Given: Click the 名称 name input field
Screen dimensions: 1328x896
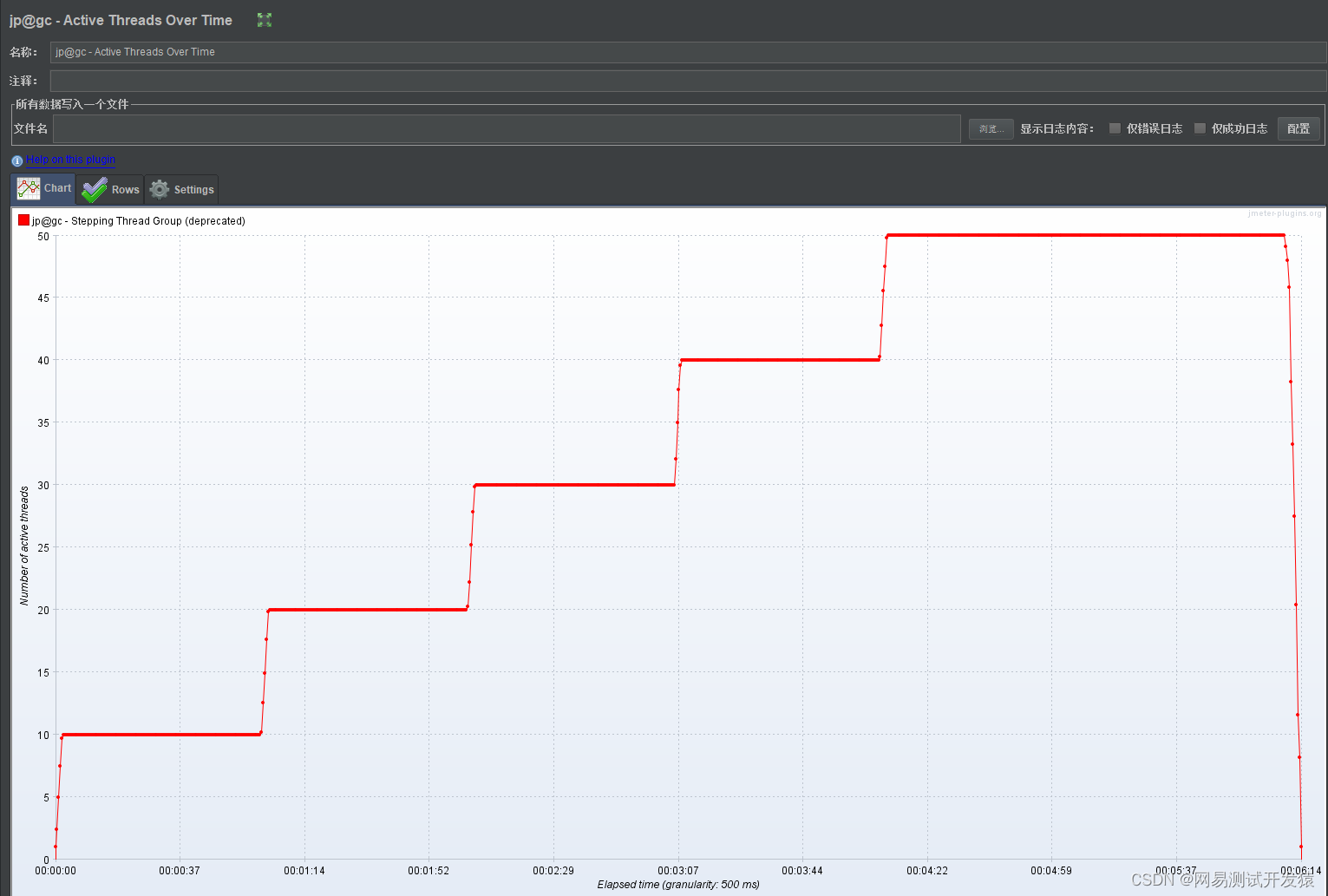Looking at the screenshot, I should point(688,52).
